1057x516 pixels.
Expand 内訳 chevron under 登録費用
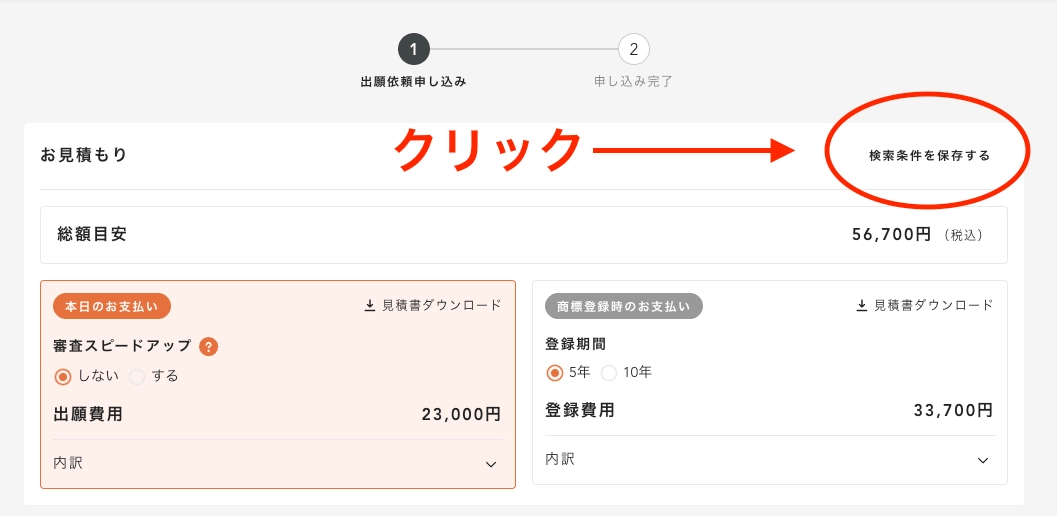(x=983, y=460)
